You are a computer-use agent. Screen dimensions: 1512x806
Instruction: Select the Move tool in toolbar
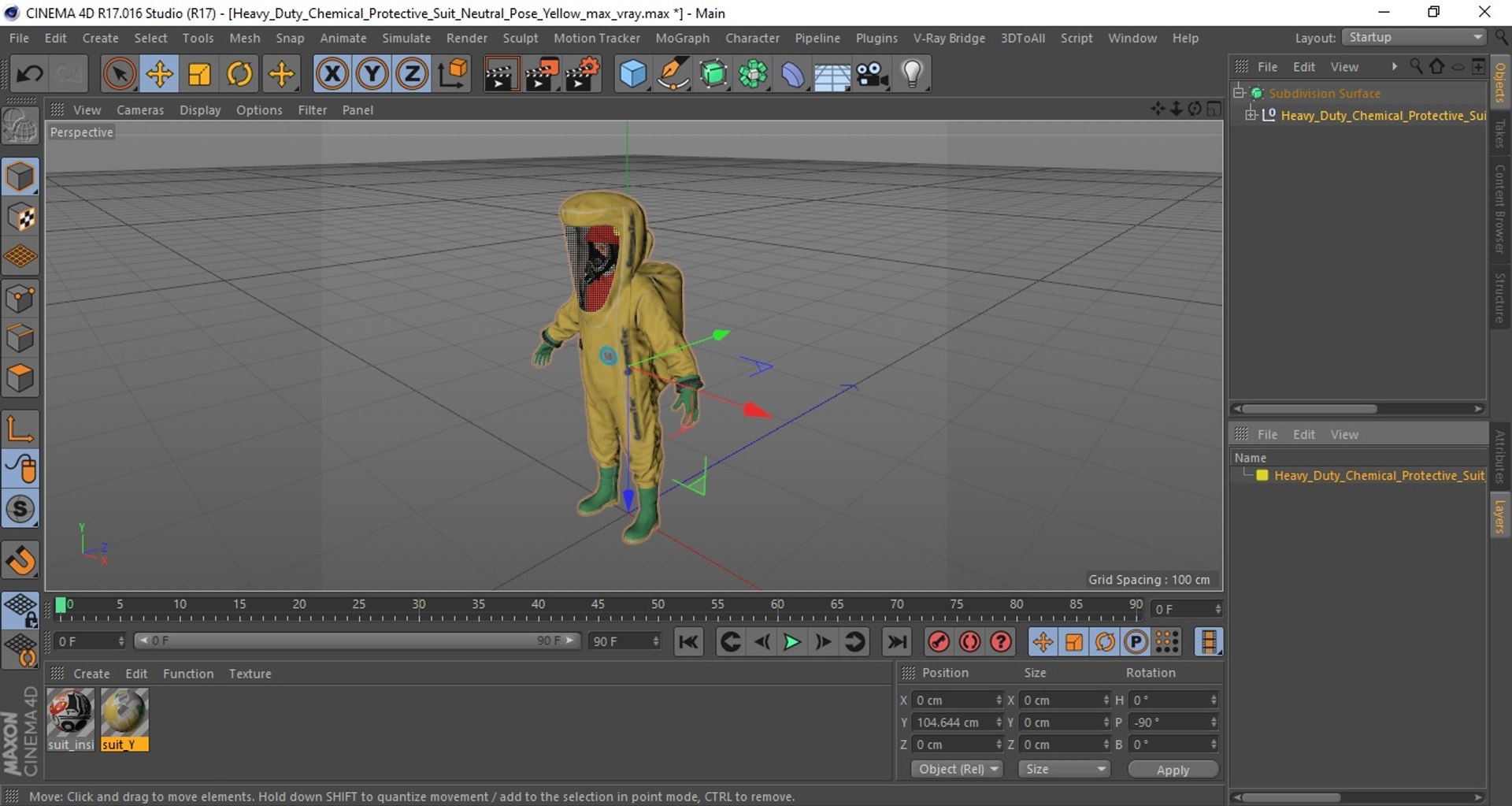[159, 75]
